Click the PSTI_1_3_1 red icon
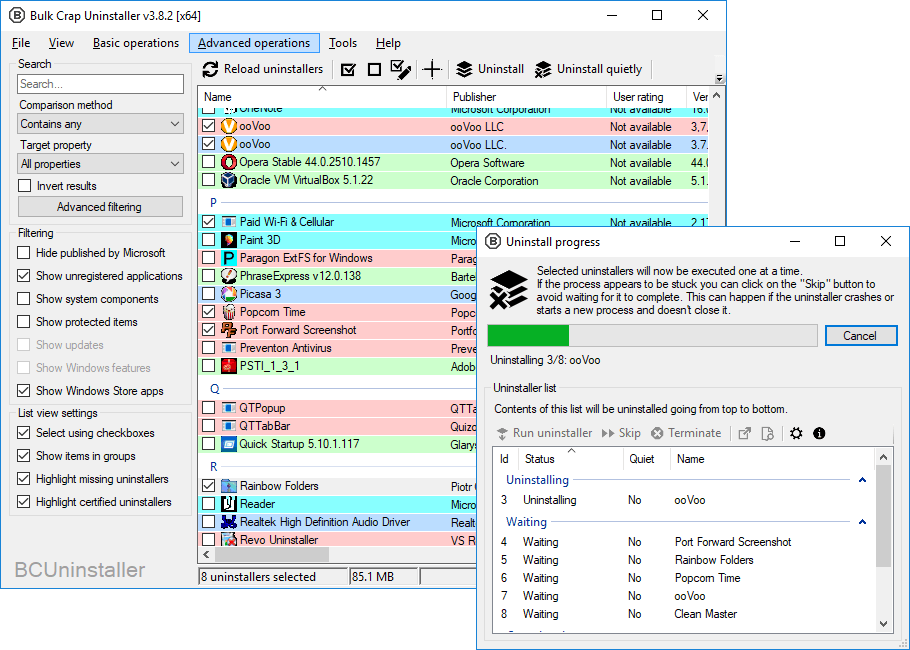This screenshot has width=910, height=650. point(229,366)
